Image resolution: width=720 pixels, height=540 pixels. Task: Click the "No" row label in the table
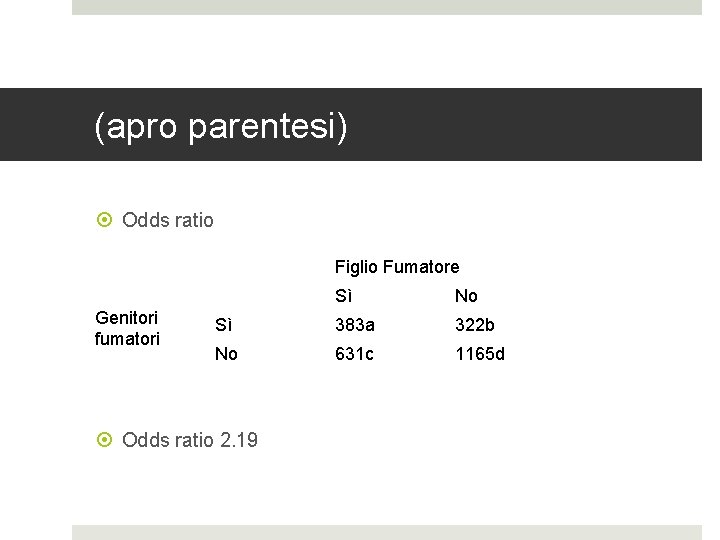click(x=226, y=354)
